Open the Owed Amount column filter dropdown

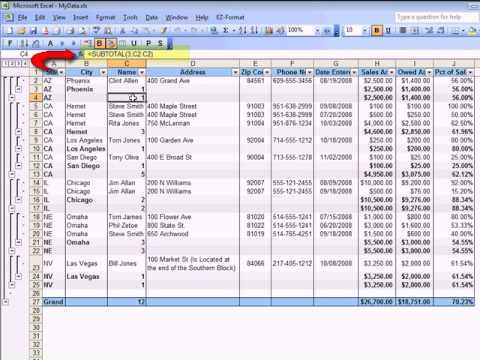click(429, 72)
